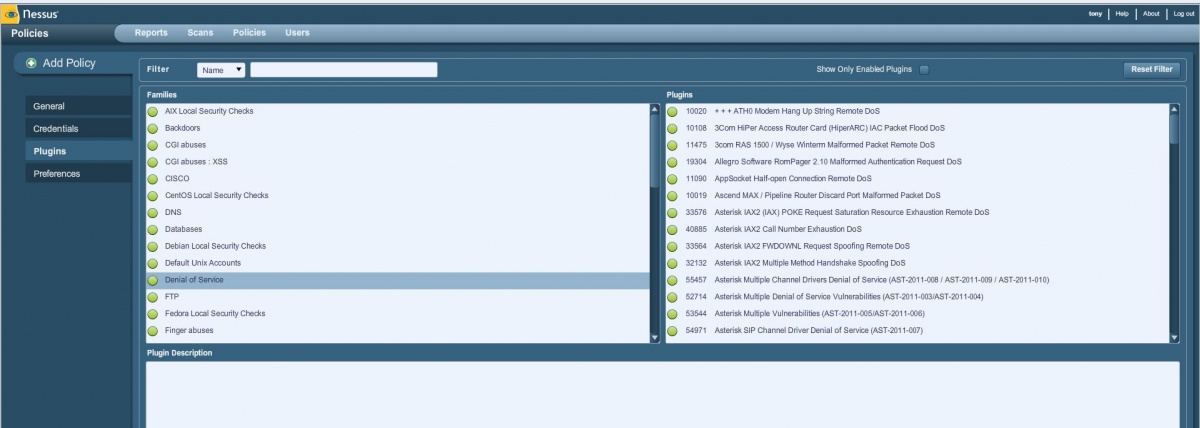Click the Log out link

(x=1183, y=14)
